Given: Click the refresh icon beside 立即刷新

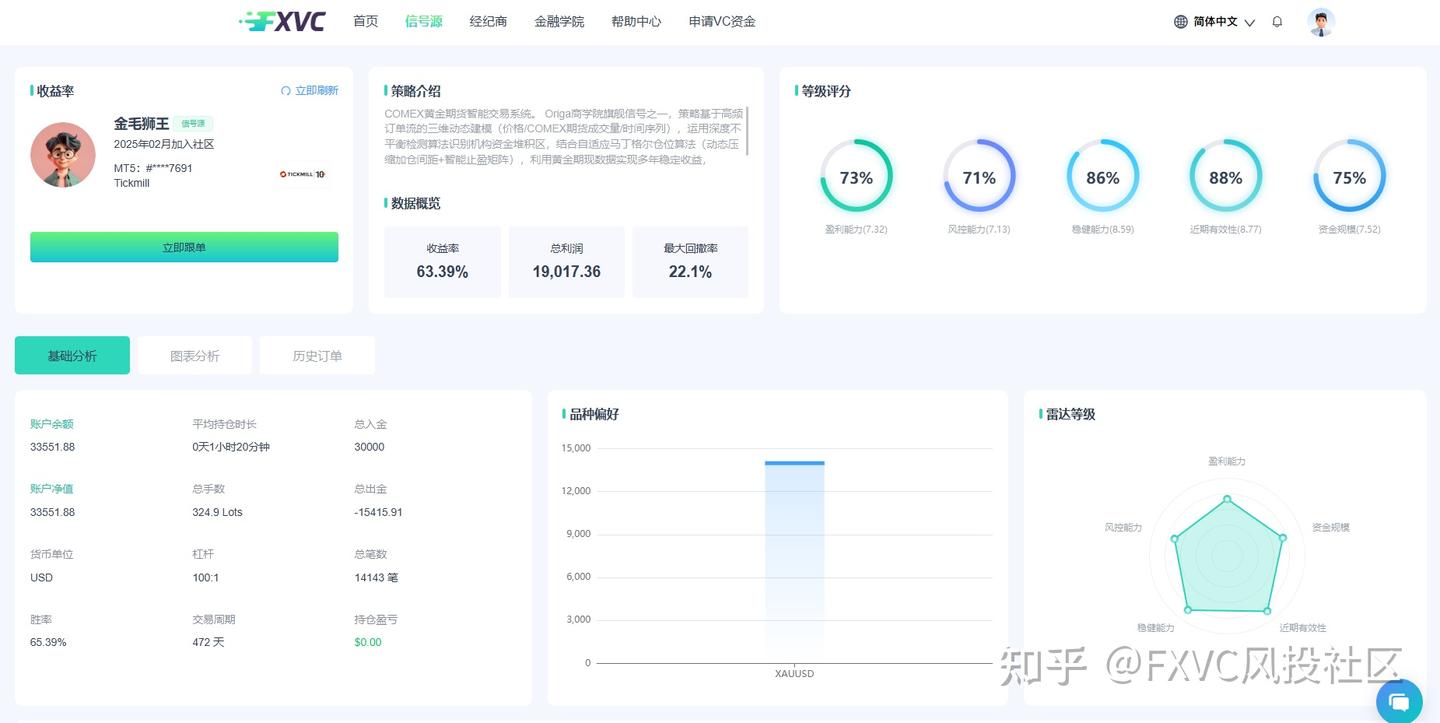Looking at the screenshot, I should coord(285,91).
